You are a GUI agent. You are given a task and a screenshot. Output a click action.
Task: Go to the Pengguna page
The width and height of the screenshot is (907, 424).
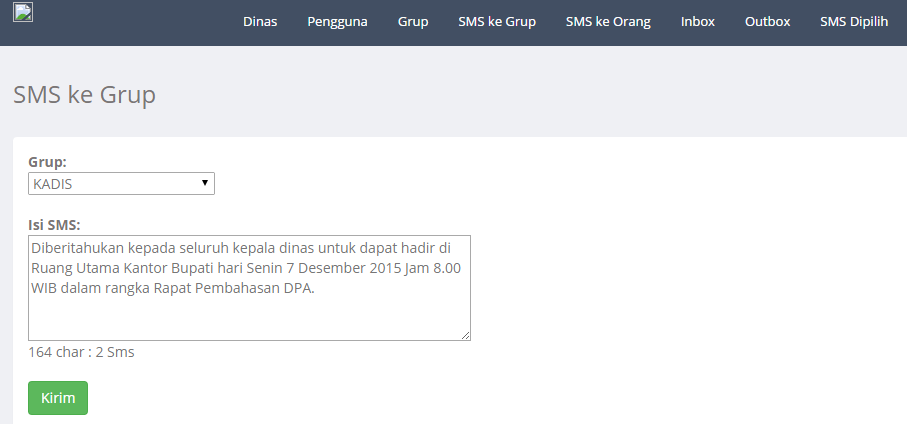click(x=337, y=22)
